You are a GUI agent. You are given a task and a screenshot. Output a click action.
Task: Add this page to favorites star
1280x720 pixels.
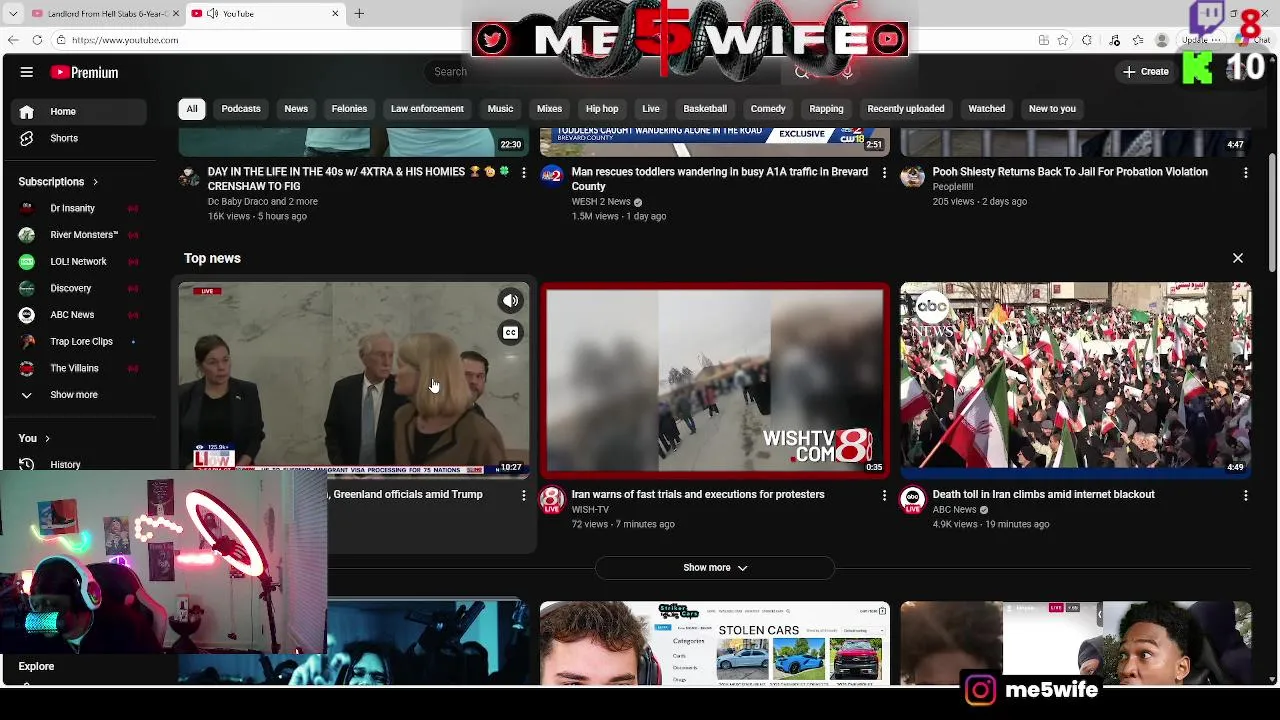1062,40
